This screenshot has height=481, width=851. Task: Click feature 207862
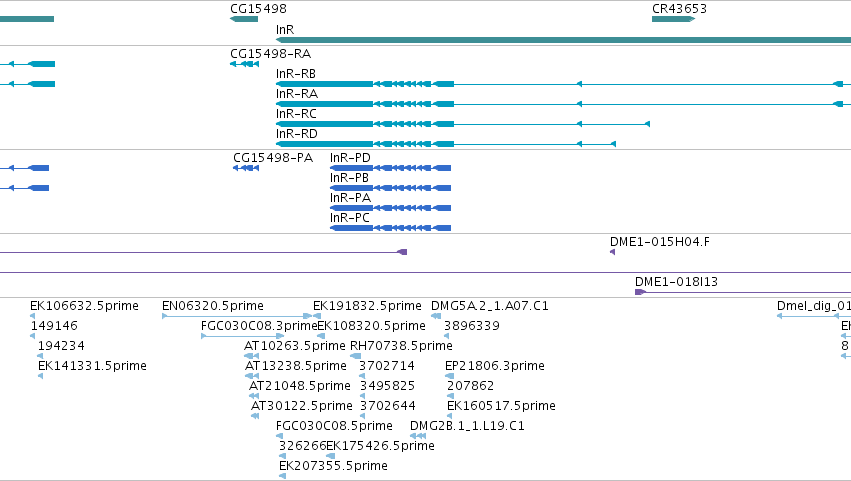coord(471,387)
